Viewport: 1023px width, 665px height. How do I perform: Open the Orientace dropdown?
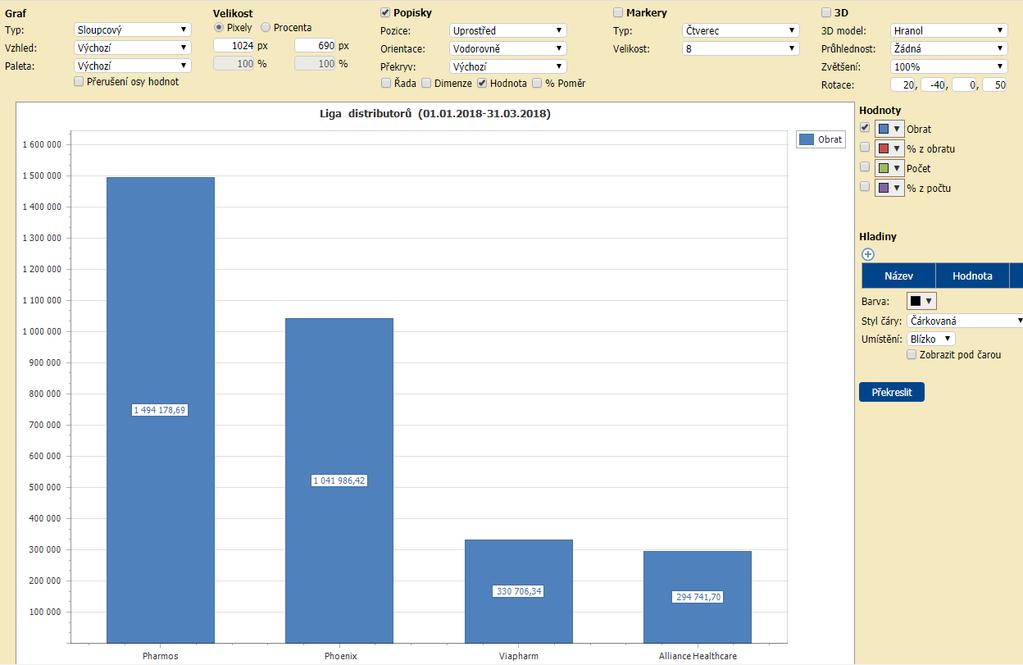(x=508, y=48)
